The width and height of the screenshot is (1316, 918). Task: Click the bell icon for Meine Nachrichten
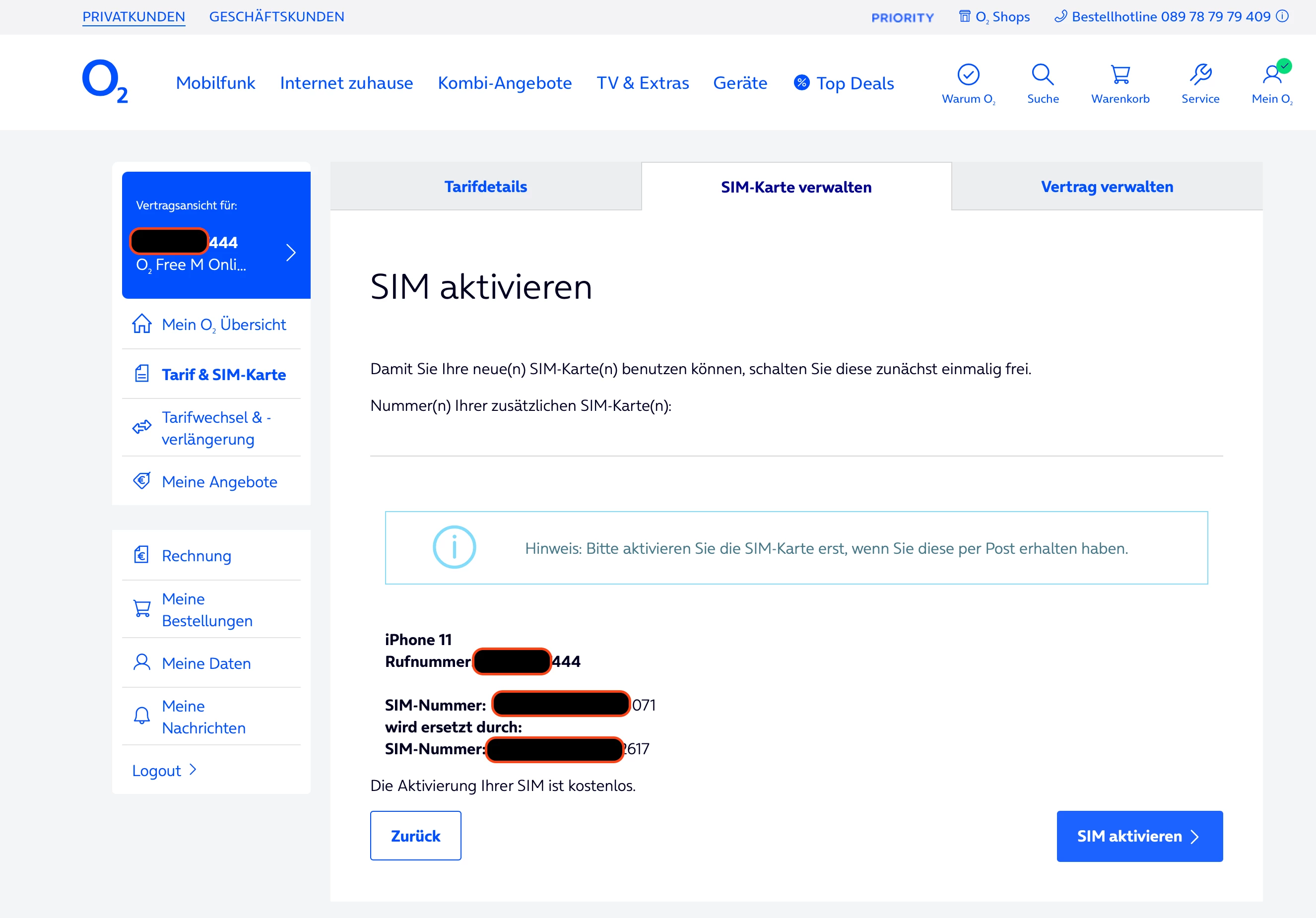(141, 716)
